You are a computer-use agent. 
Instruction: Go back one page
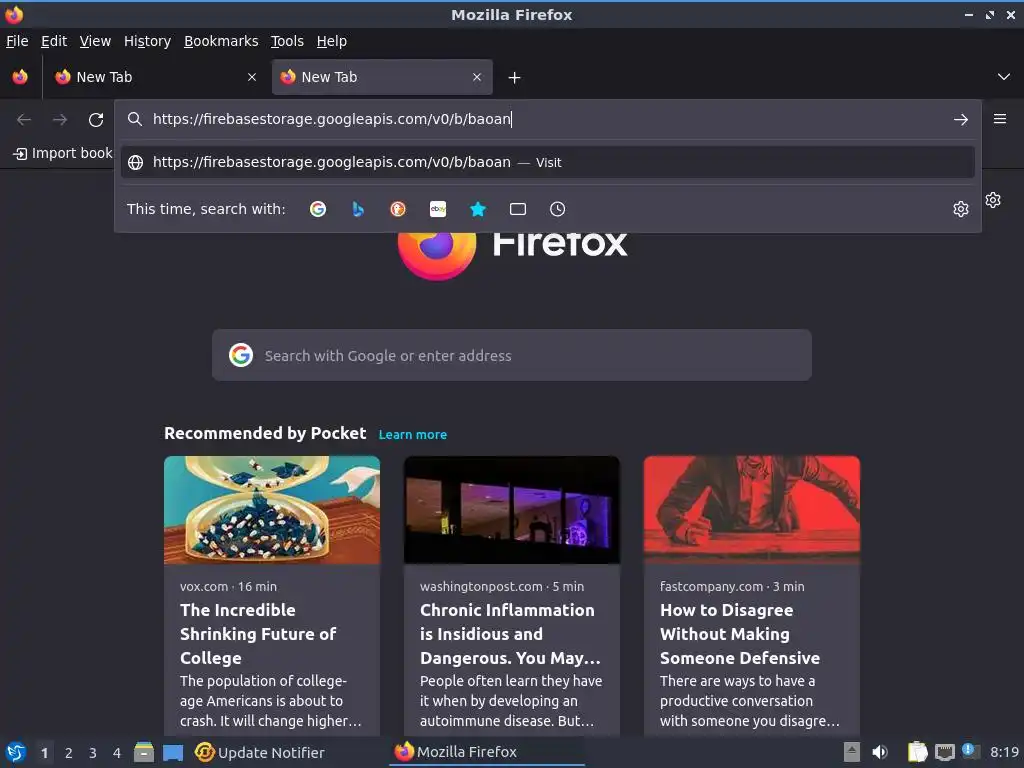[x=24, y=120]
